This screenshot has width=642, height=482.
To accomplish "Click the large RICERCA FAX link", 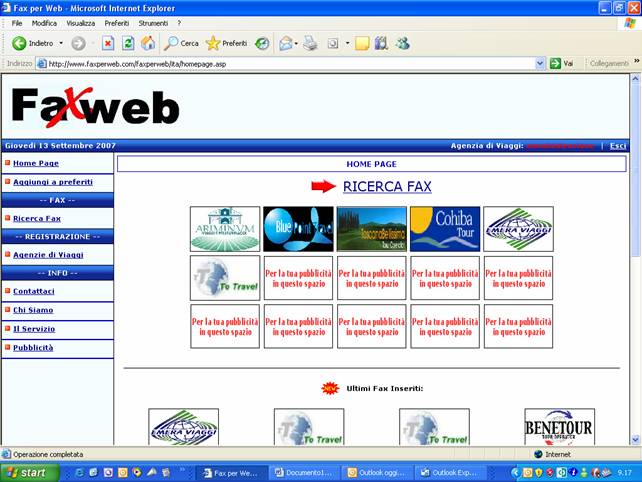I will tap(387, 187).
